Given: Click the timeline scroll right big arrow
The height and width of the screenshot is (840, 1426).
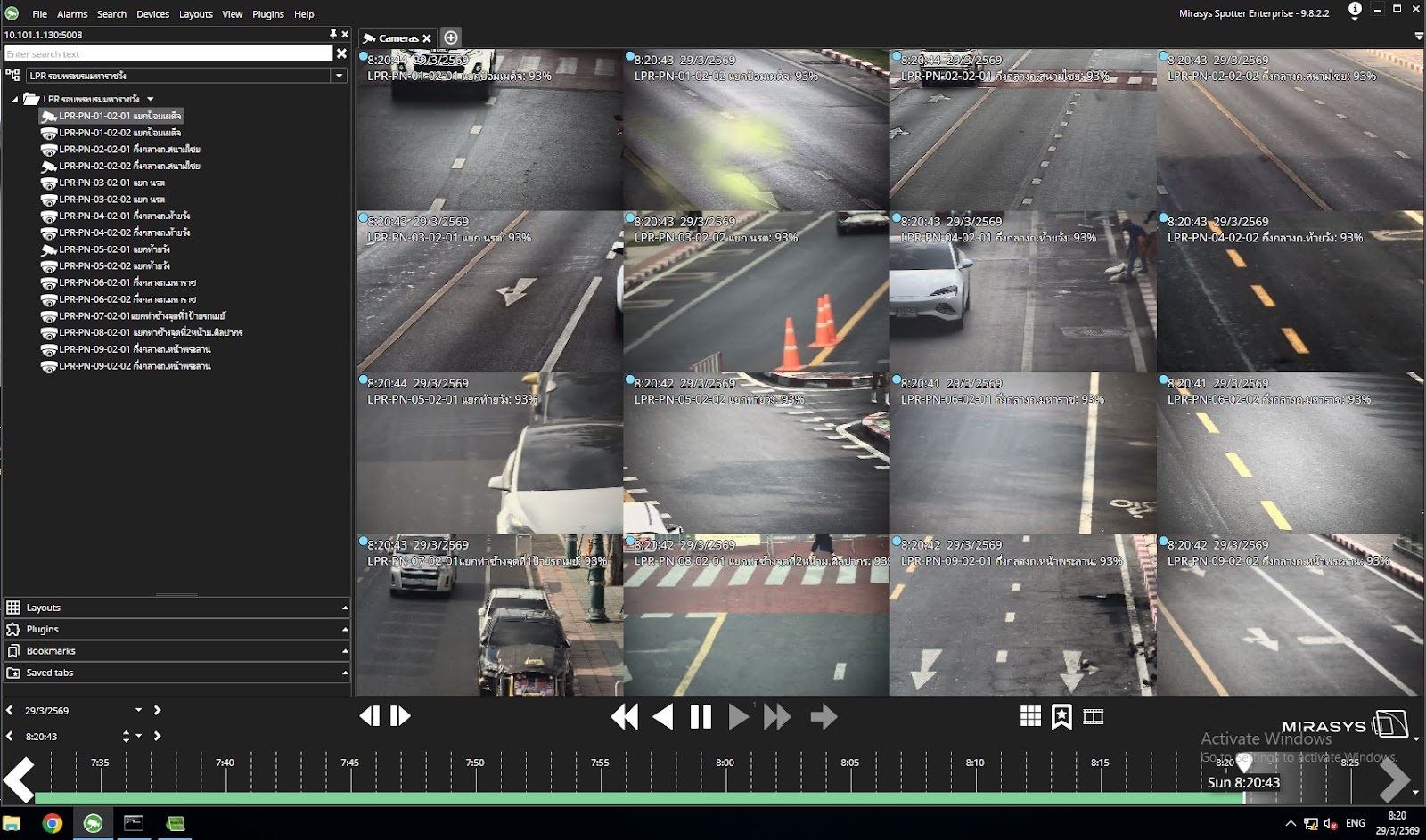Looking at the screenshot, I should pyautogui.click(x=1395, y=779).
